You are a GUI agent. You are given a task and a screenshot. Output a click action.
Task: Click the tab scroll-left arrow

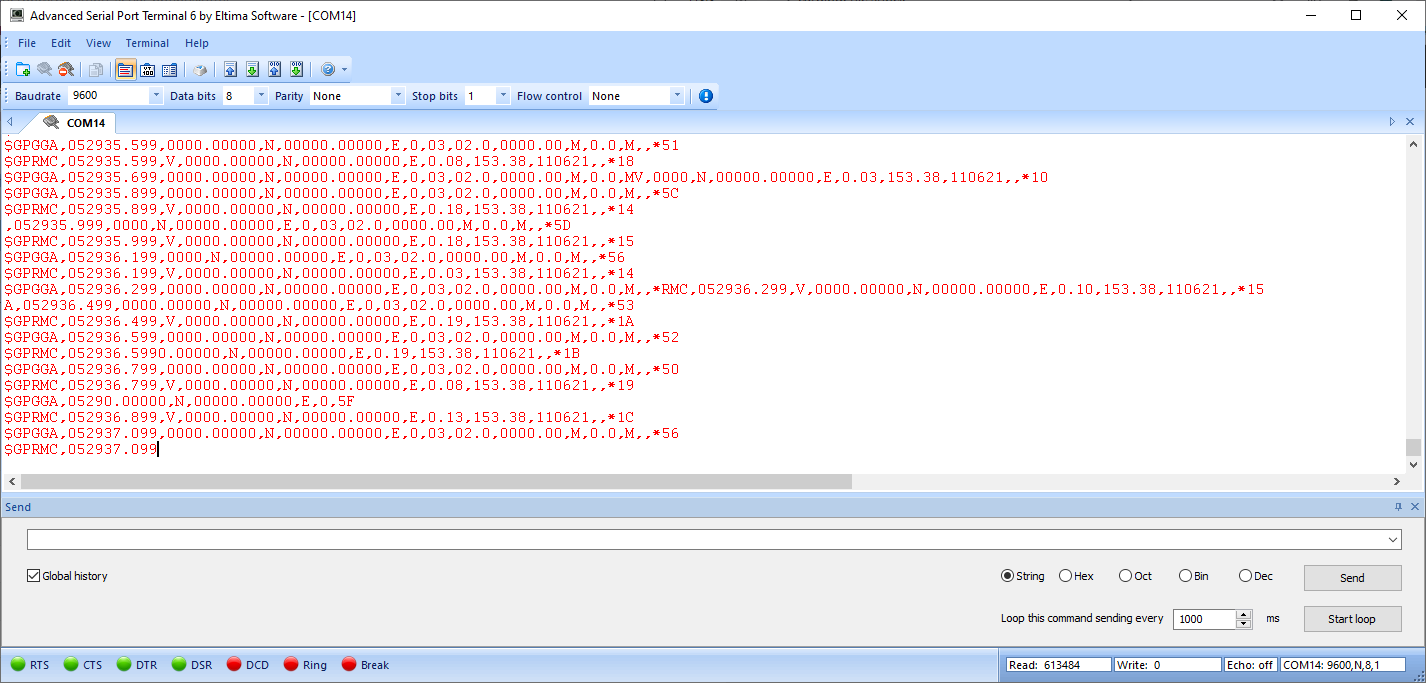click(x=9, y=121)
